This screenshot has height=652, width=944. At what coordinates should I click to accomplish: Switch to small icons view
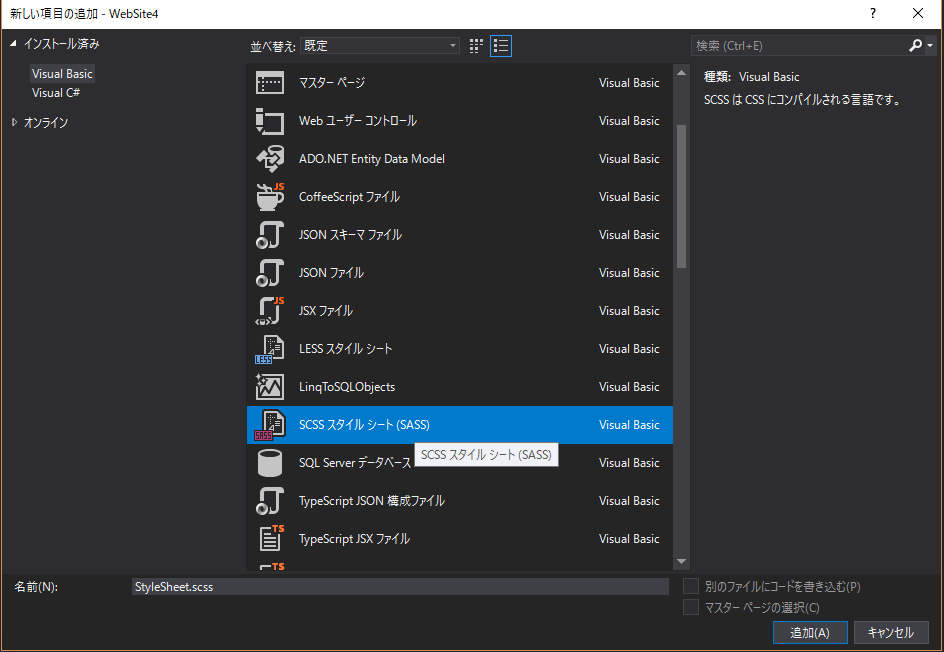tap(477, 46)
